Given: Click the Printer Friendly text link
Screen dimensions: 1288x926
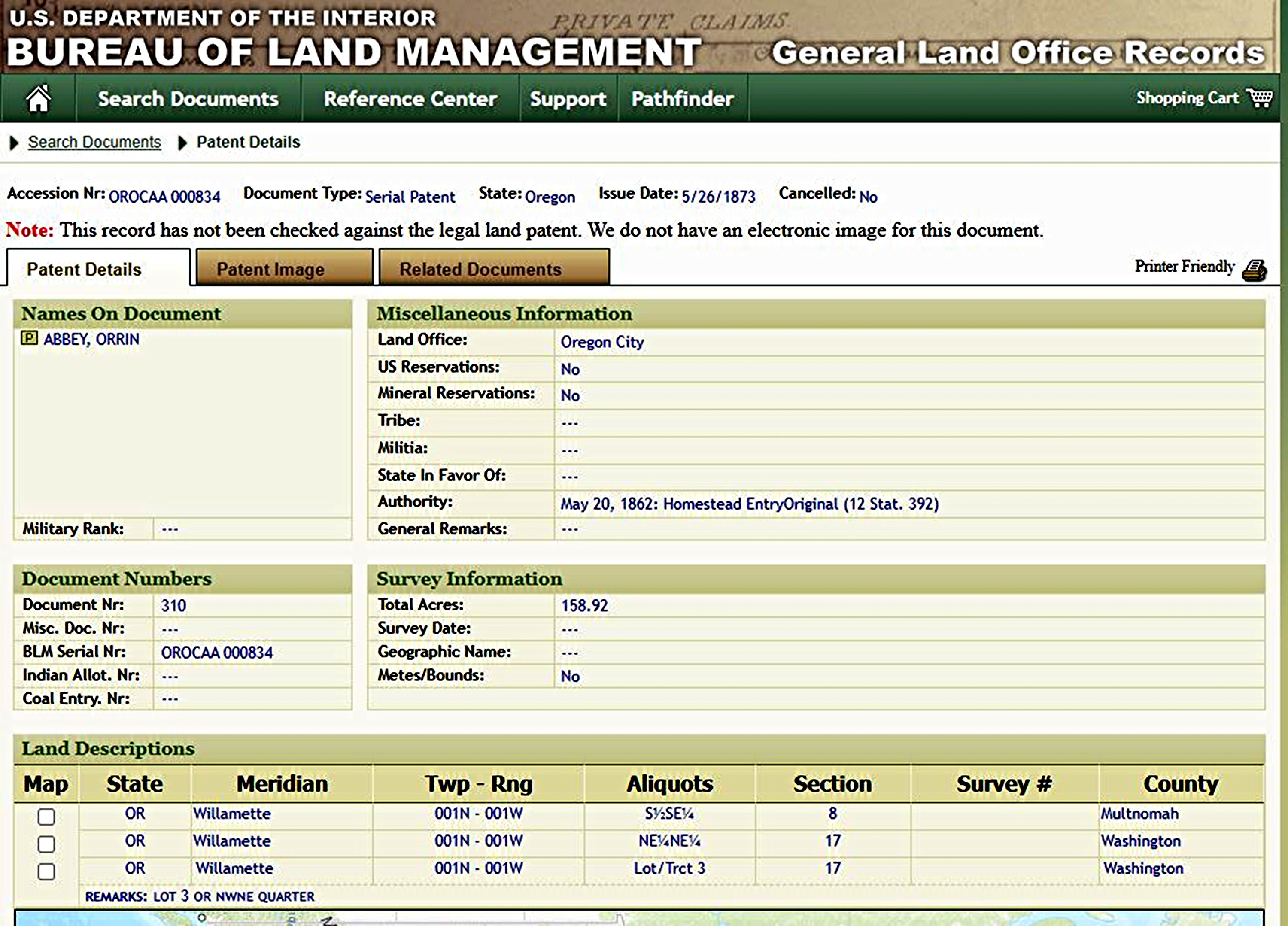Looking at the screenshot, I should pos(1185,266).
